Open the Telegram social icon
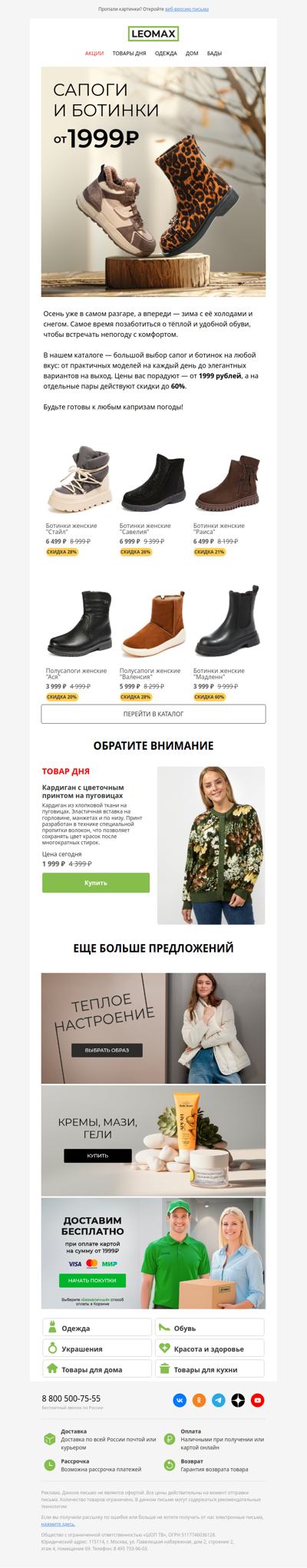 tap(219, 1400)
